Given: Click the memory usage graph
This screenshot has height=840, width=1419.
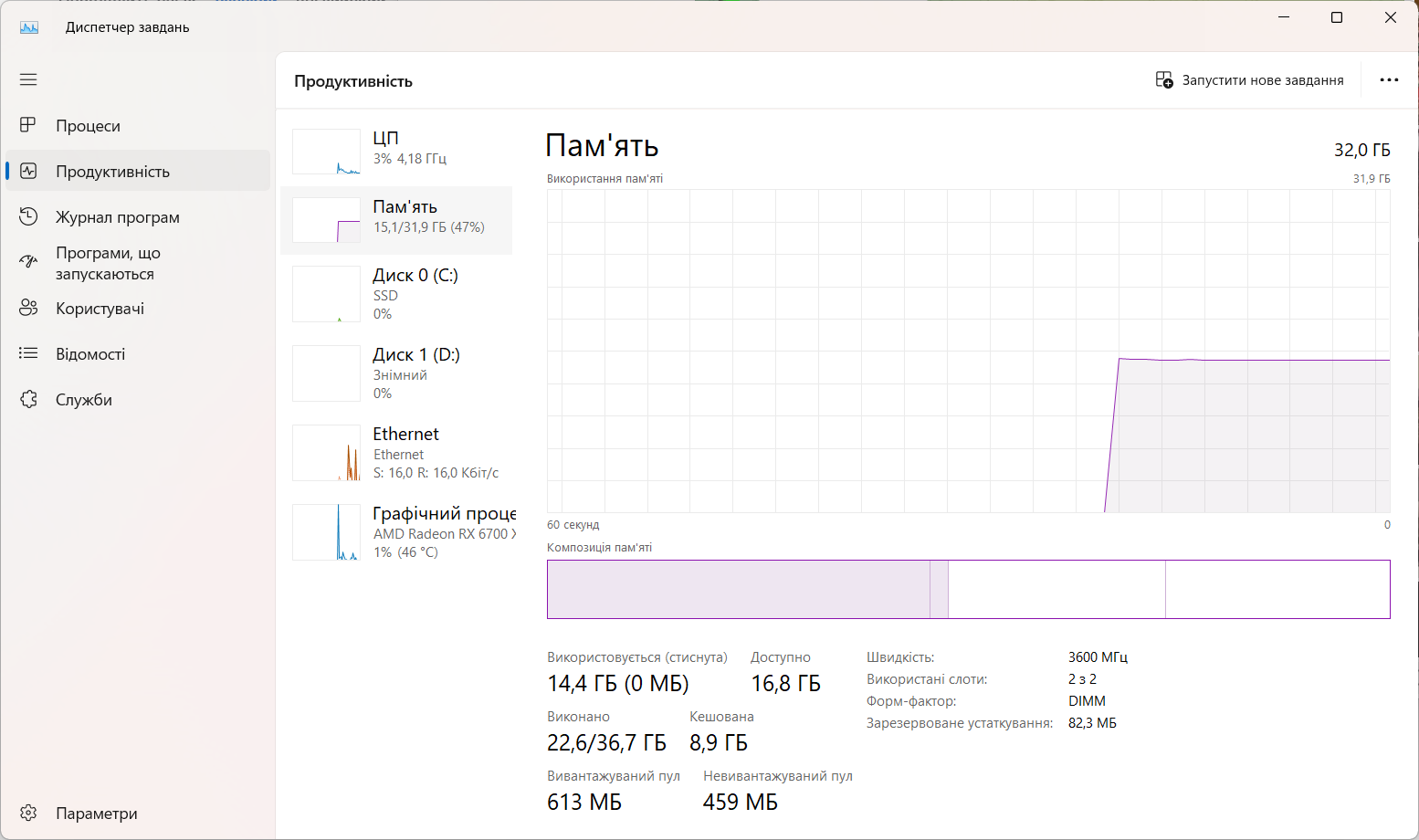Looking at the screenshot, I should pos(968,351).
